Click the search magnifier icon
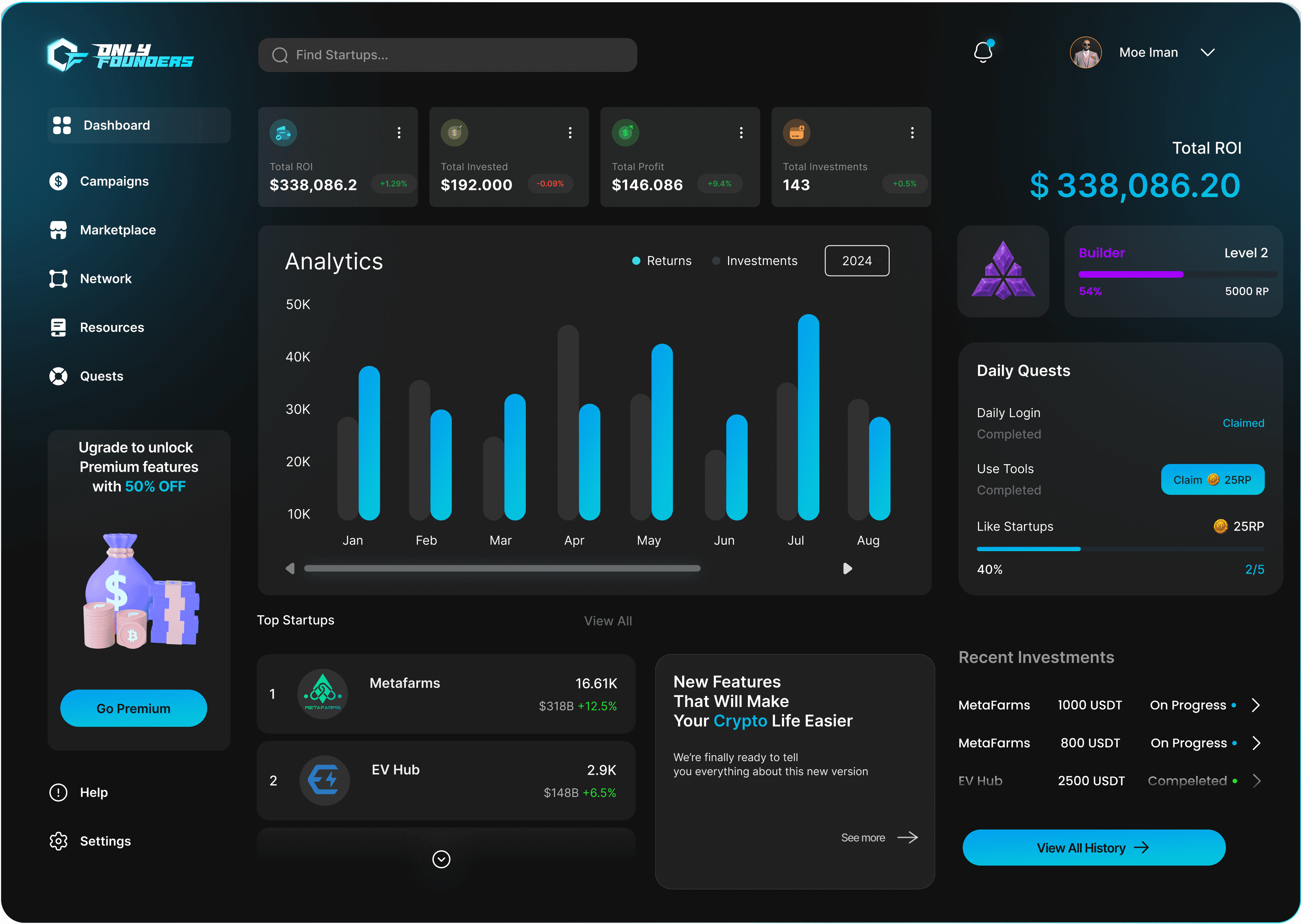The height and width of the screenshot is (924, 1301). (279, 55)
